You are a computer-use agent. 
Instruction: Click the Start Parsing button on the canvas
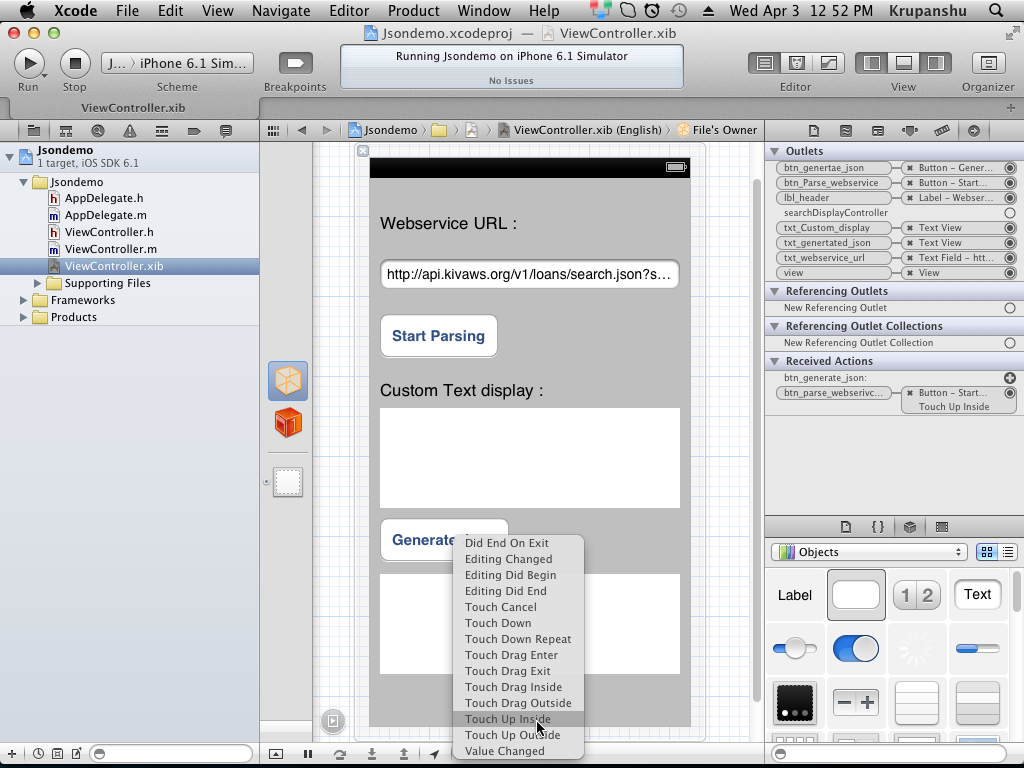coord(438,336)
